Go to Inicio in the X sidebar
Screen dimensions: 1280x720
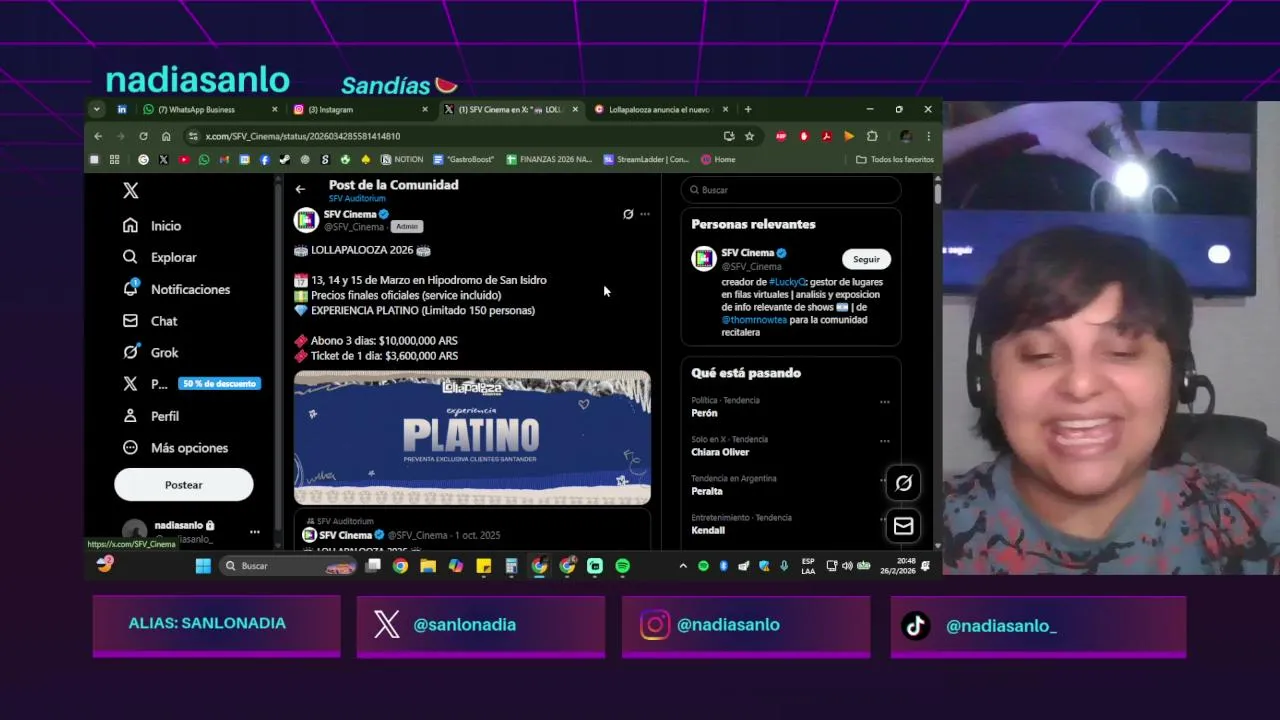(152, 226)
